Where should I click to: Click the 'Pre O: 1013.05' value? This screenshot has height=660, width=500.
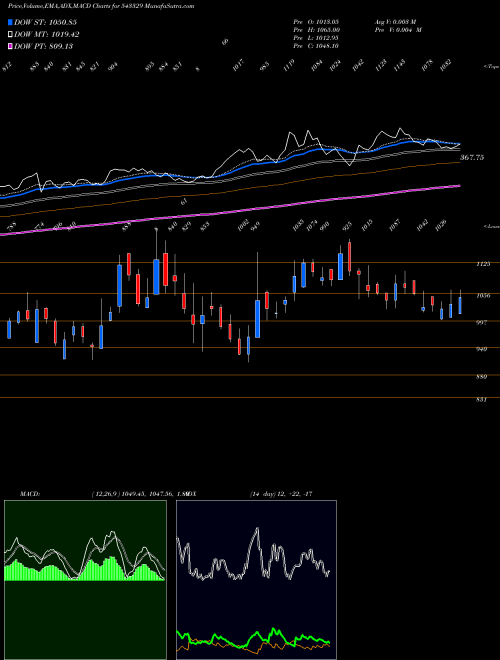316,21
